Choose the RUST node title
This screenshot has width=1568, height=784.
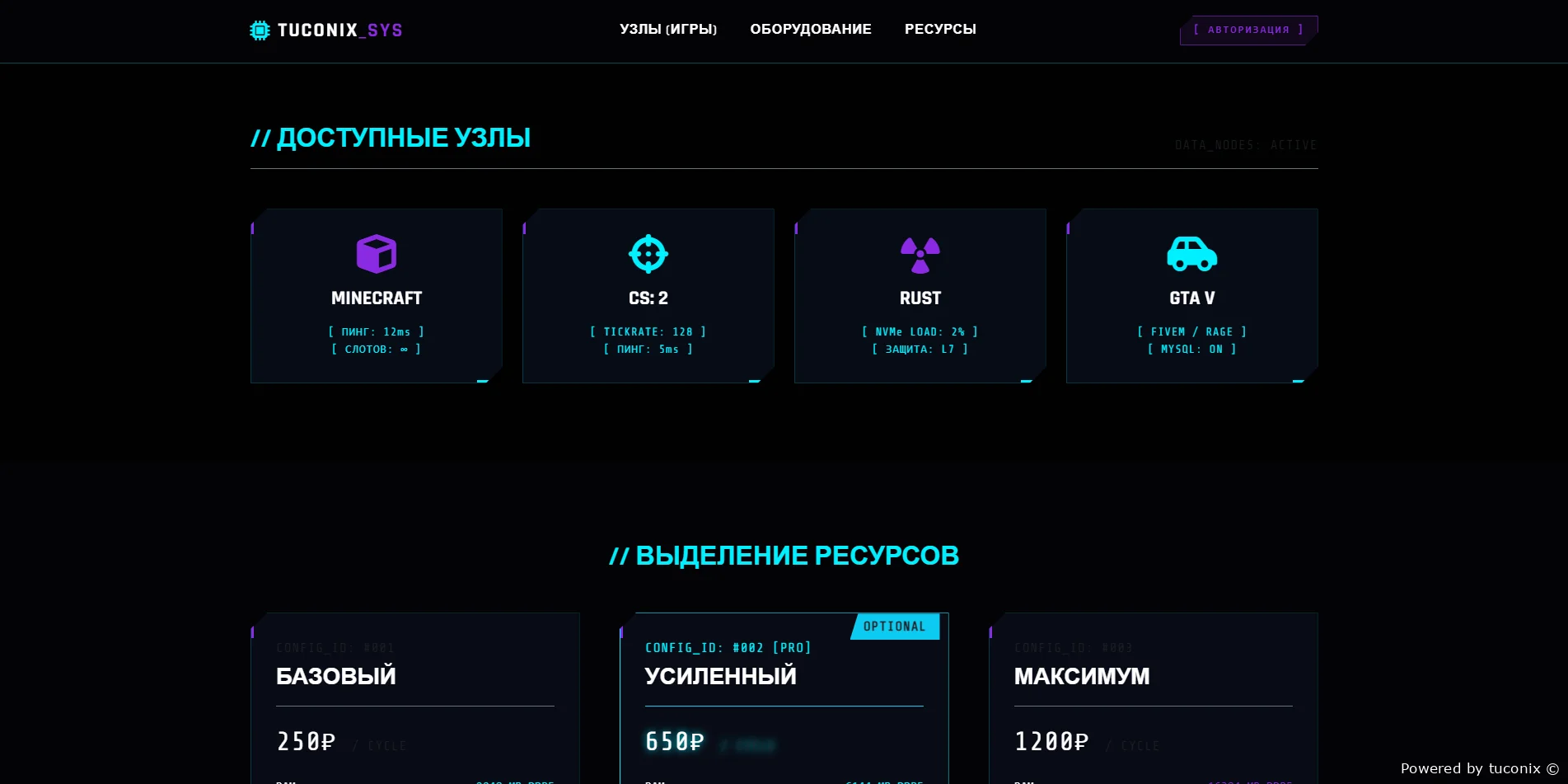click(920, 298)
